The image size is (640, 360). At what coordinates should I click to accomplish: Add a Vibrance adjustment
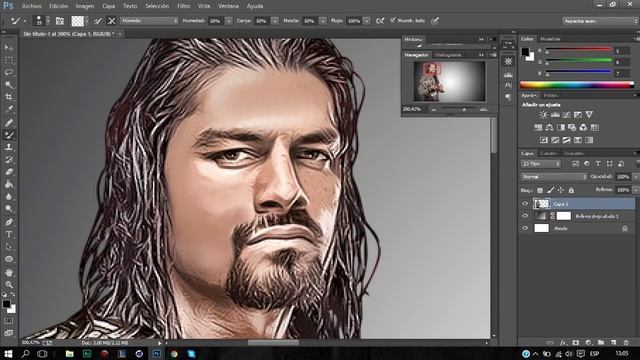[589, 115]
